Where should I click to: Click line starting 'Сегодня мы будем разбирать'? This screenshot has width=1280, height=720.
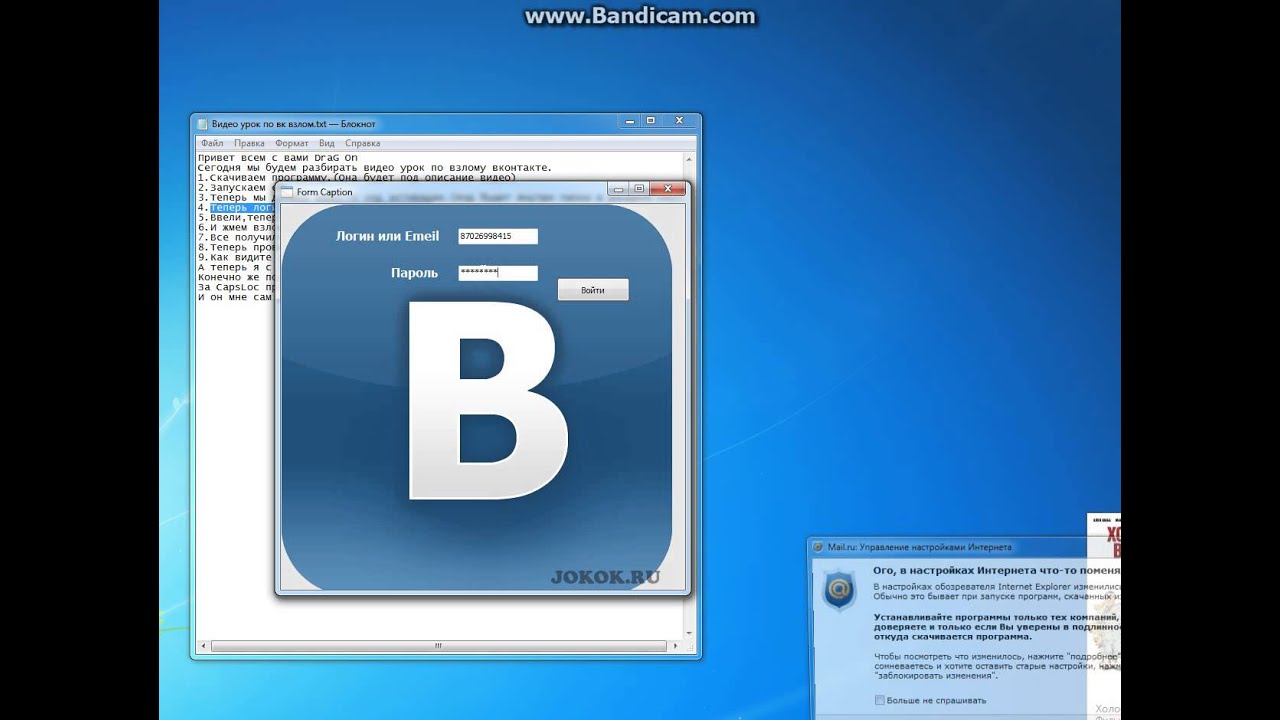pos(375,168)
